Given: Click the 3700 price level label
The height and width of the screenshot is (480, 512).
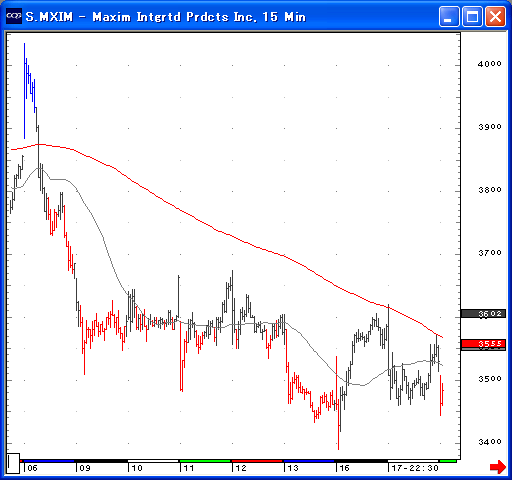Looking at the screenshot, I should point(490,253).
